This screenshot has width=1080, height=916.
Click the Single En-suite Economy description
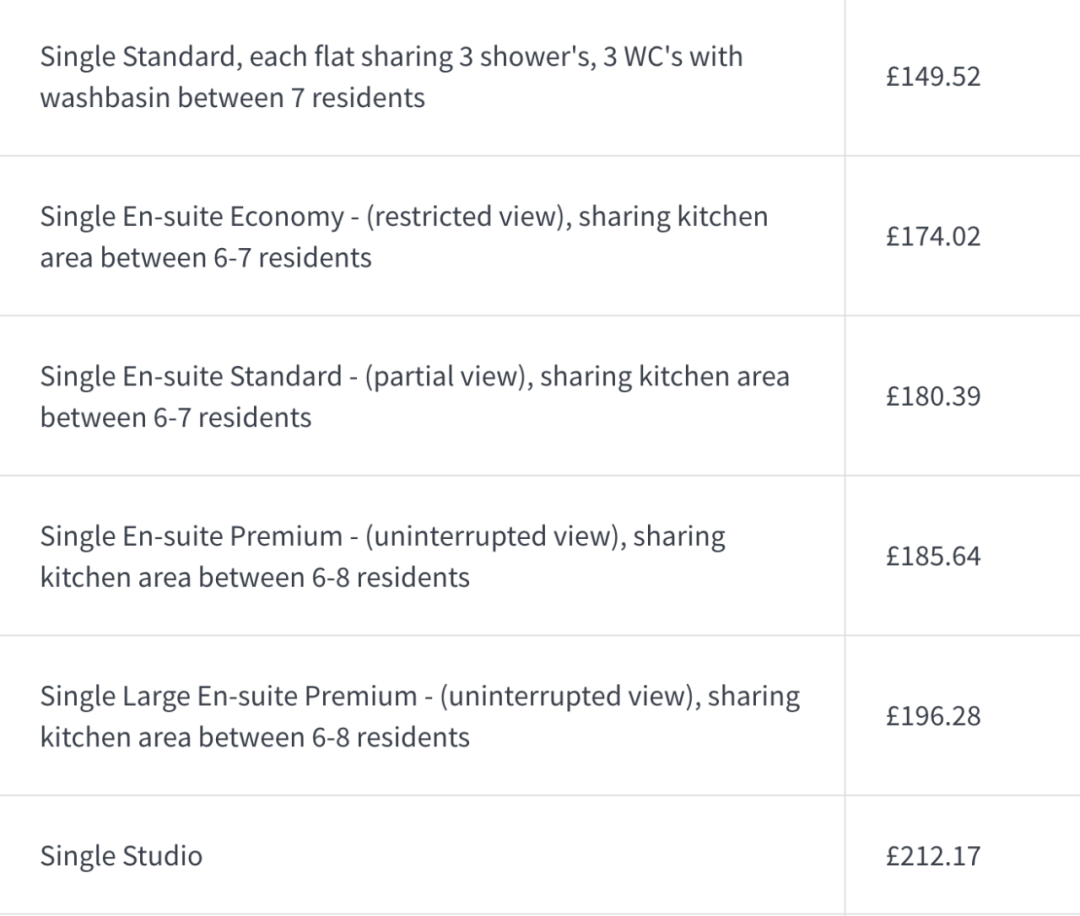click(x=404, y=237)
